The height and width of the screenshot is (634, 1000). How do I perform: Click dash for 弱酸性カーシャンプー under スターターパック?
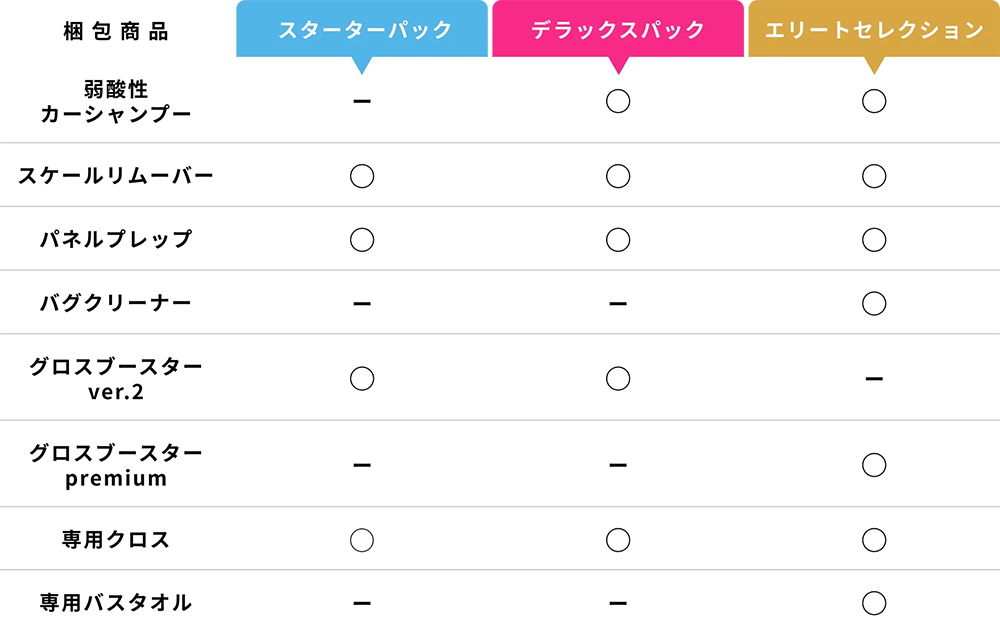pos(362,101)
